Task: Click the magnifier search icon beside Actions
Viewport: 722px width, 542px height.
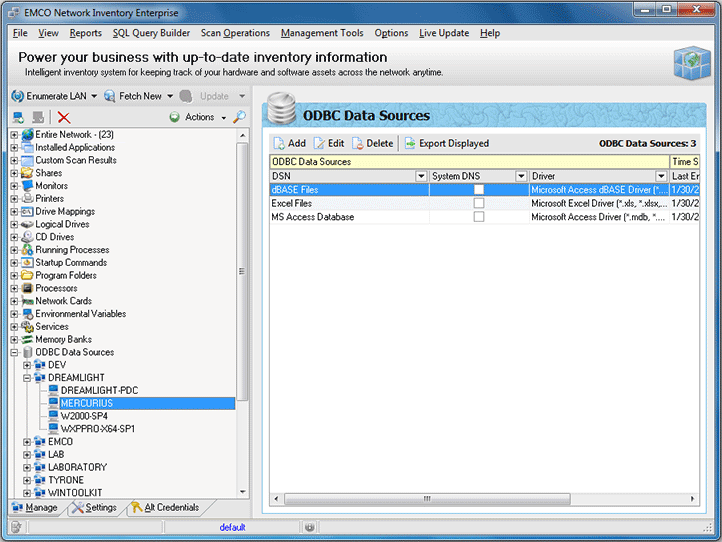Action: click(239, 117)
